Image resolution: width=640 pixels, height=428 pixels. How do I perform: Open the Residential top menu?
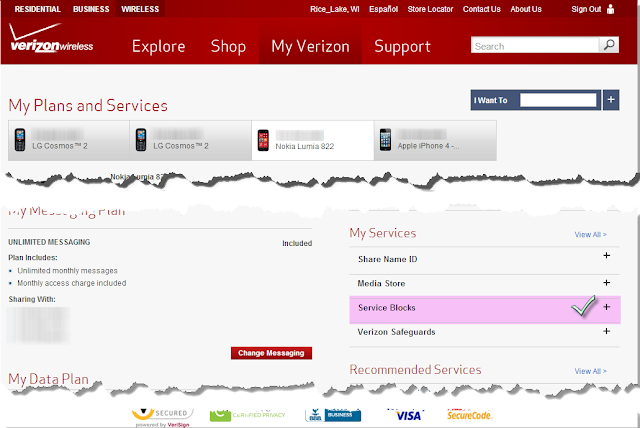pyautogui.click(x=38, y=9)
